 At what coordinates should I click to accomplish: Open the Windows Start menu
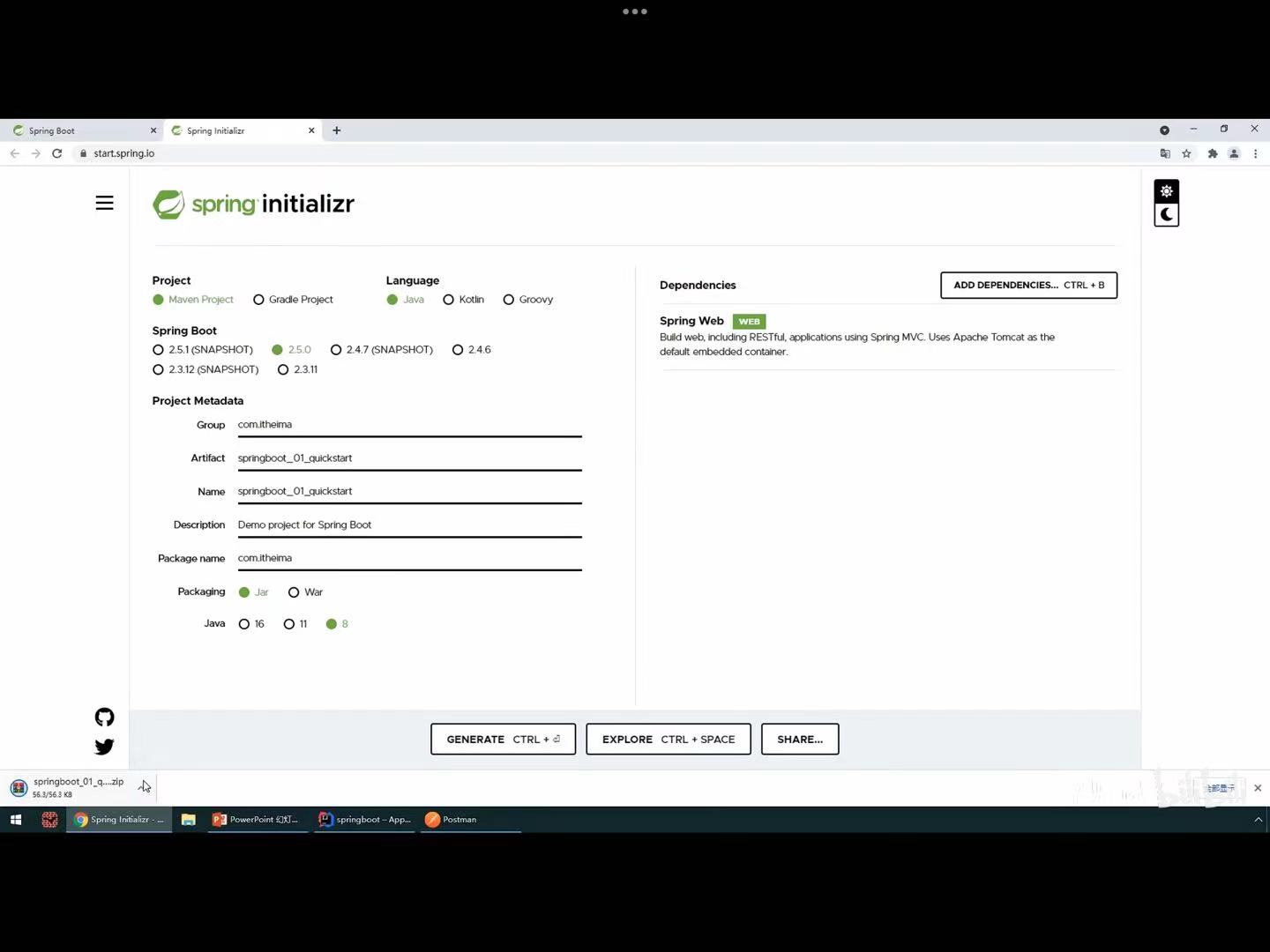(x=16, y=820)
